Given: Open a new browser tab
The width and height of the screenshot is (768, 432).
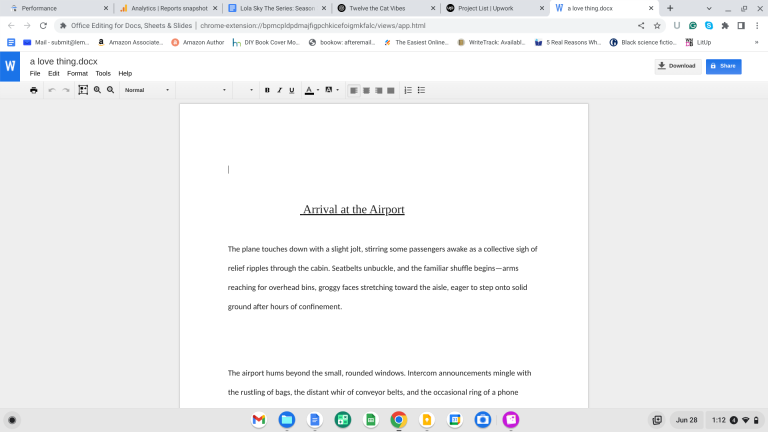Looking at the screenshot, I should [670, 8].
